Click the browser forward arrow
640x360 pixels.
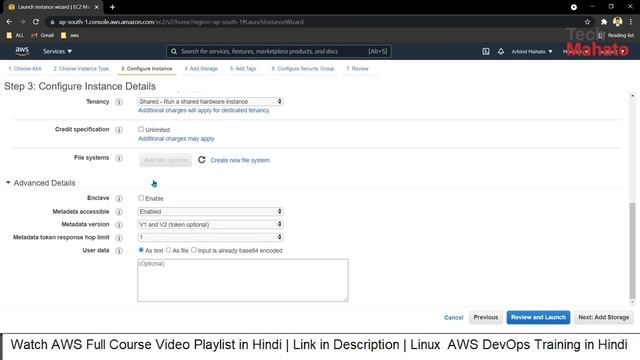tap(22, 22)
